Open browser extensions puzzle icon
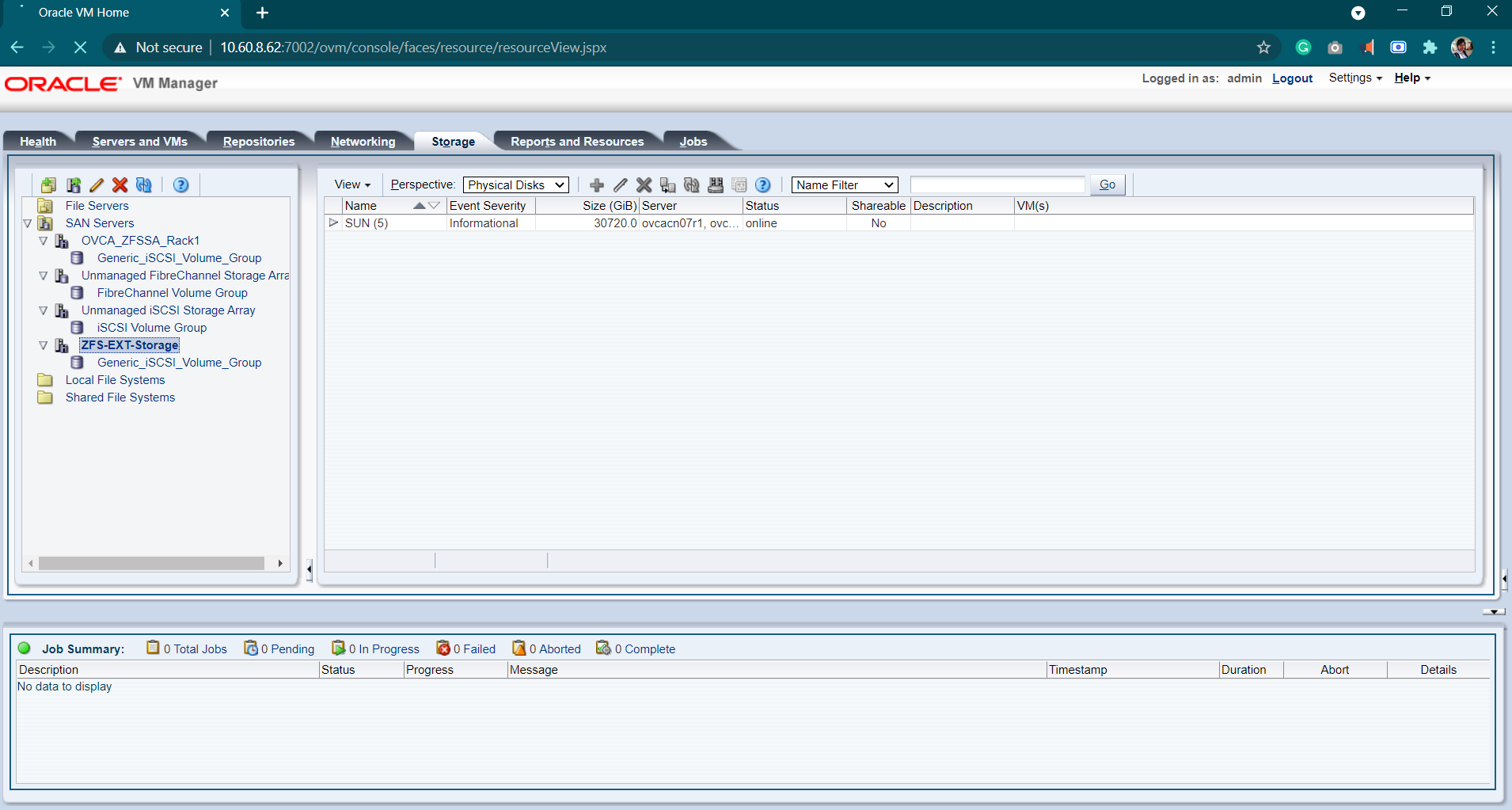 pyautogui.click(x=1430, y=48)
